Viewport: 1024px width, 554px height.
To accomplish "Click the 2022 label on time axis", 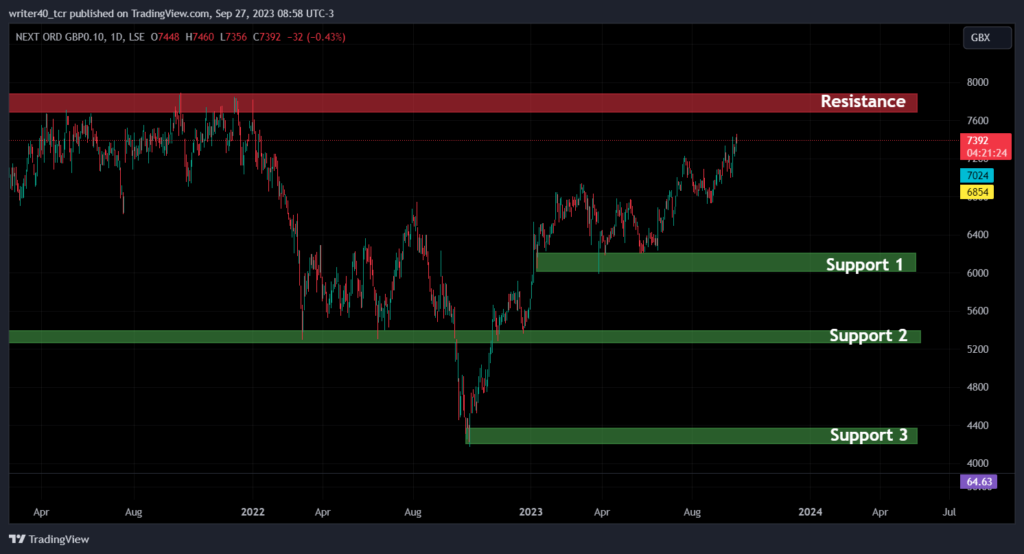I will click(253, 512).
